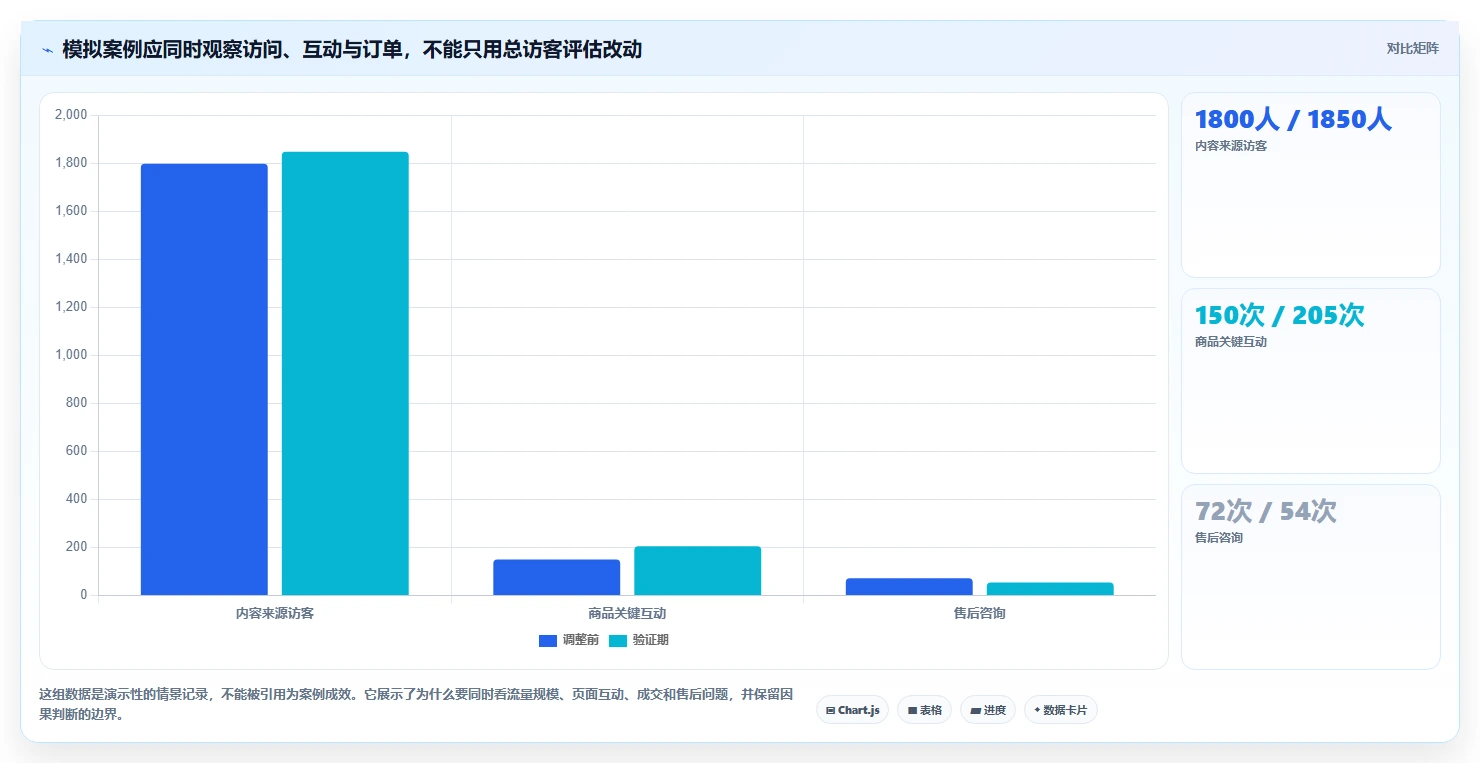
Task: Click the 售后咨询 card caption
Action: (1219, 538)
